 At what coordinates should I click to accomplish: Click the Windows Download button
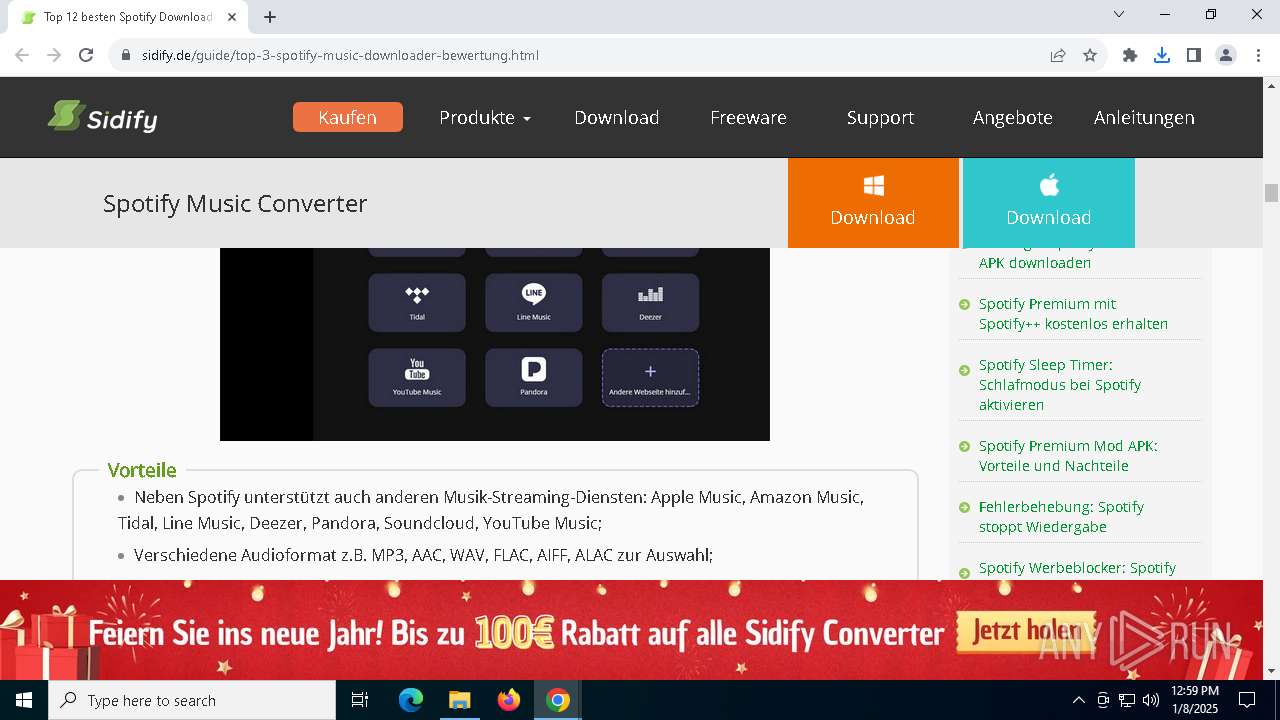point(873,203)
